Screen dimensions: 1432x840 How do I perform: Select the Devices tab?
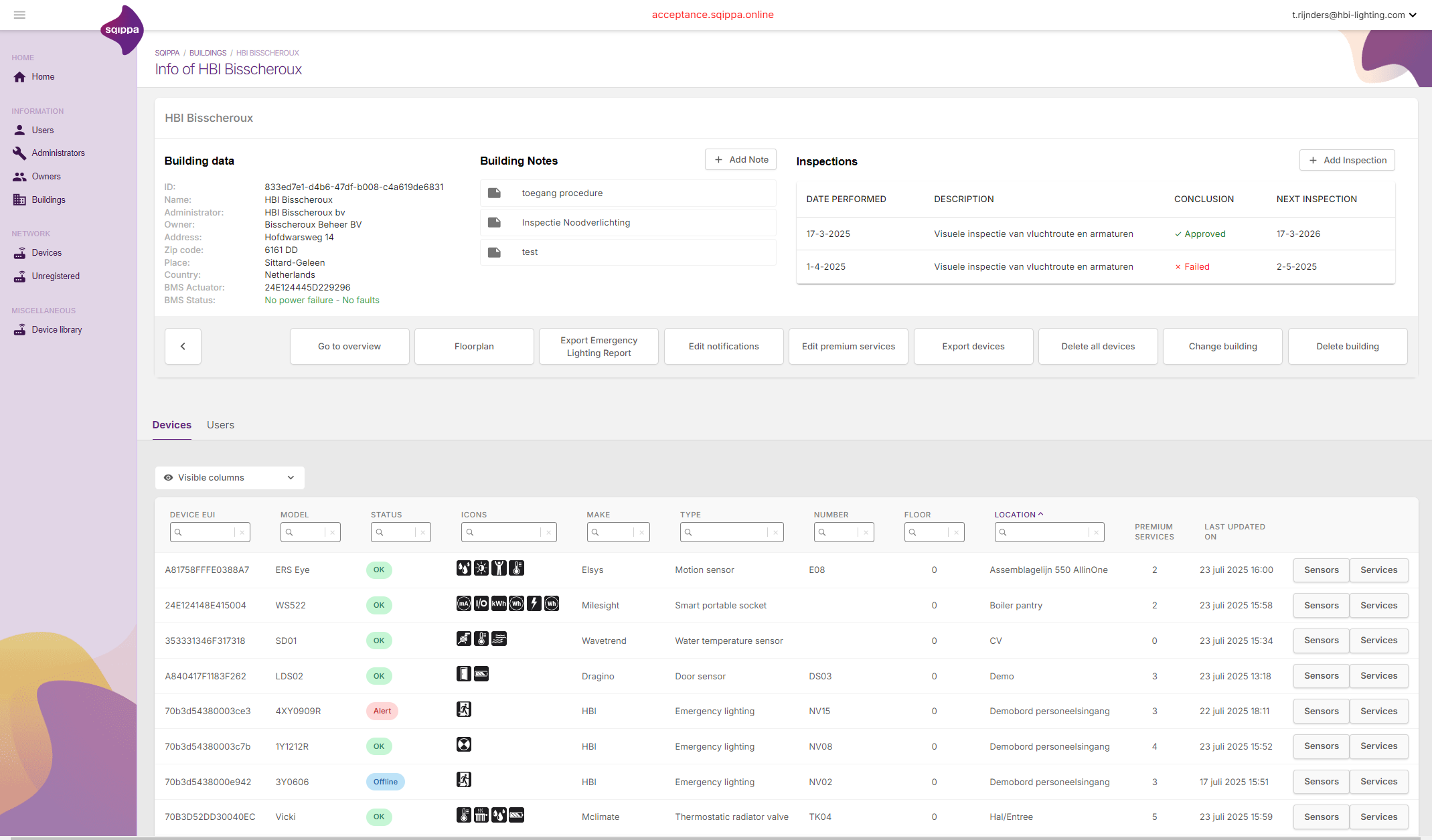[x=171, y=425]
